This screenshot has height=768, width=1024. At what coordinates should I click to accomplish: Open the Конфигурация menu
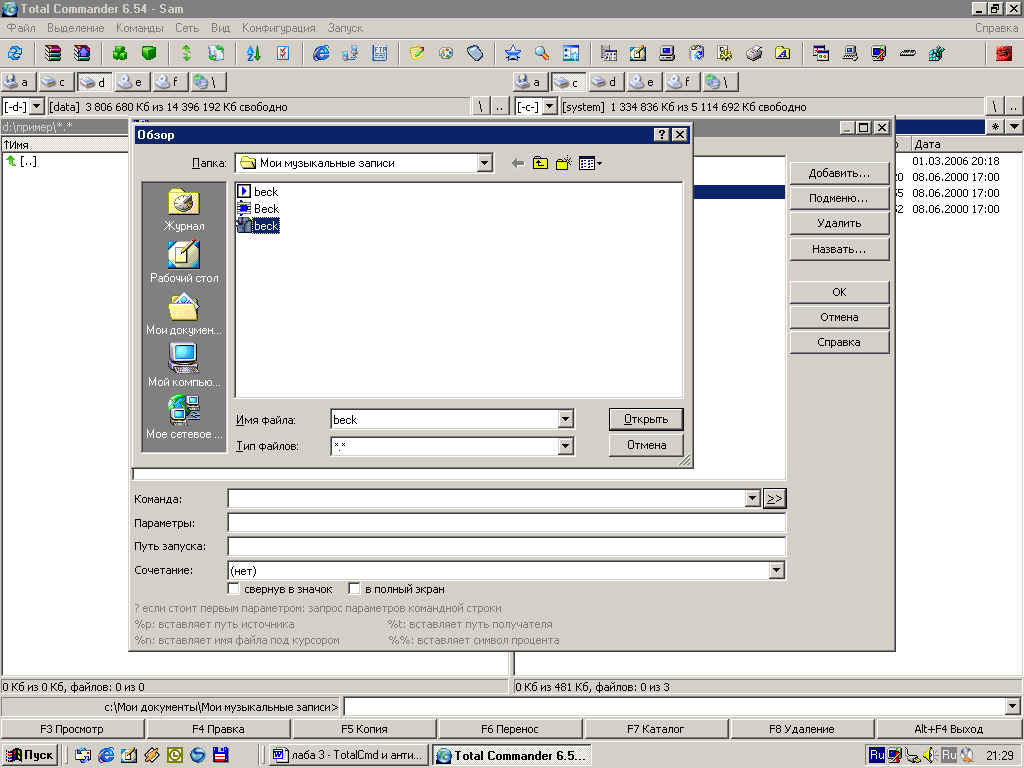pos(278,28)
